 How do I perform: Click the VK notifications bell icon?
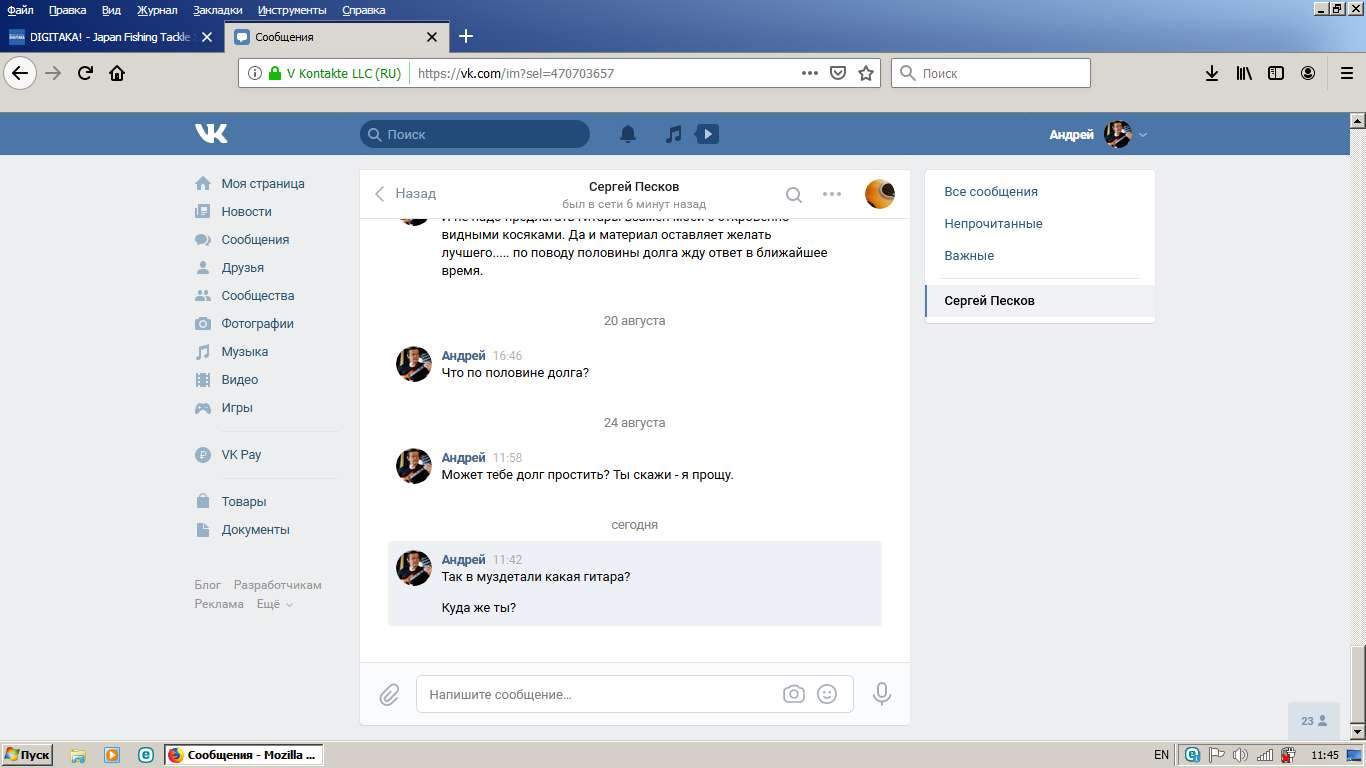pos(628,134)
